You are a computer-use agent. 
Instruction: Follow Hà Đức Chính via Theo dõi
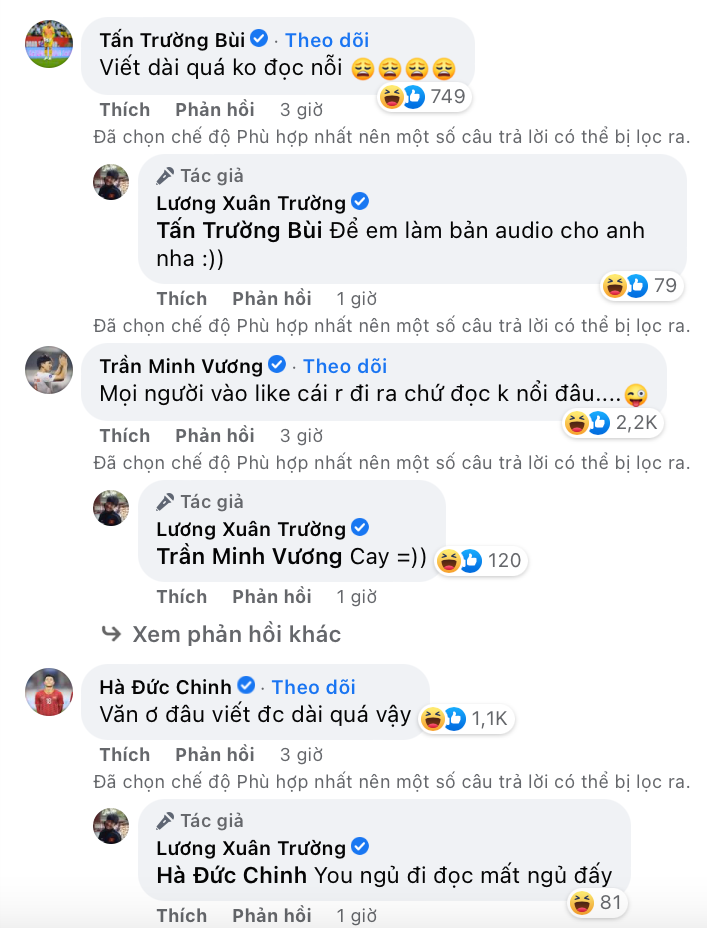pyautogui.click(x=313, y=686)
